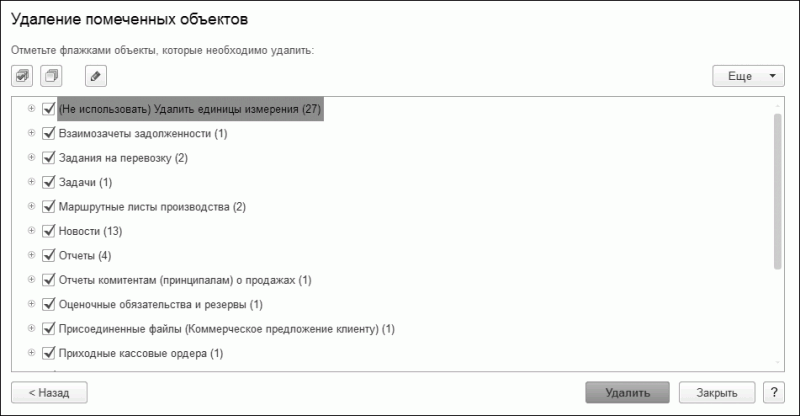Screen dimensions: 800x416
Task: Click the uncheck all objects icon
Action: pos(50,76)
